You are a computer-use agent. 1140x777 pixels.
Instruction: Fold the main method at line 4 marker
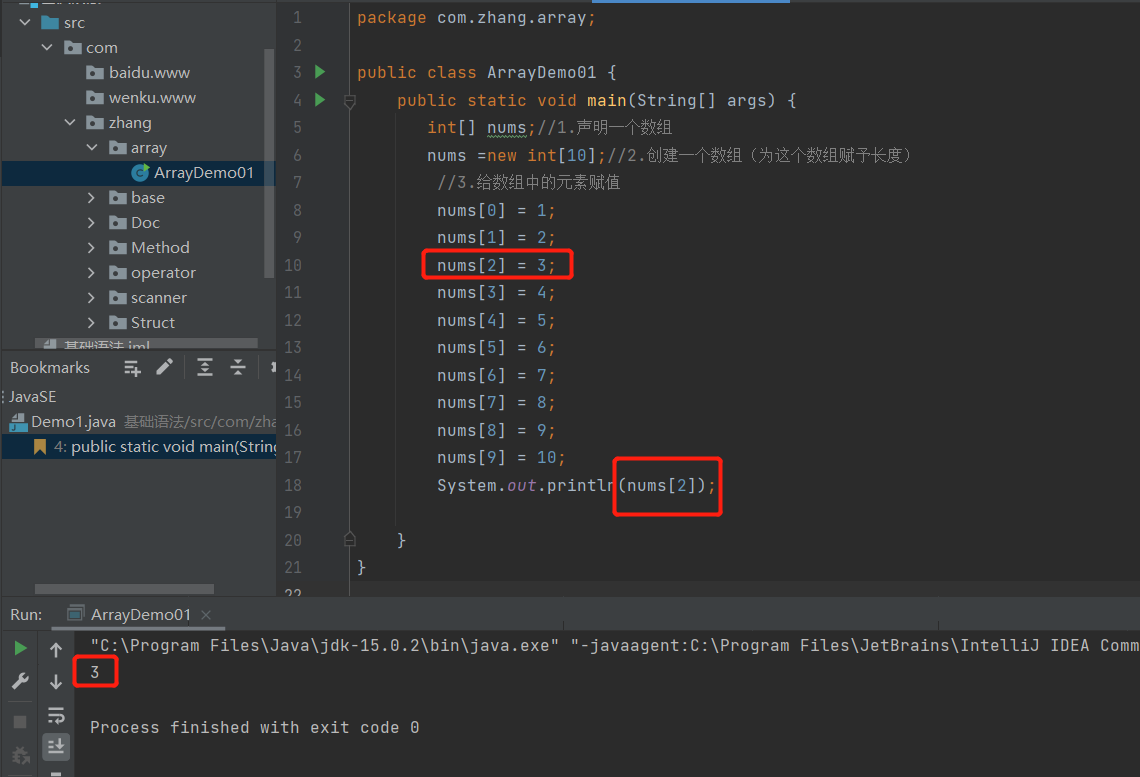click(x=350, y=102)
